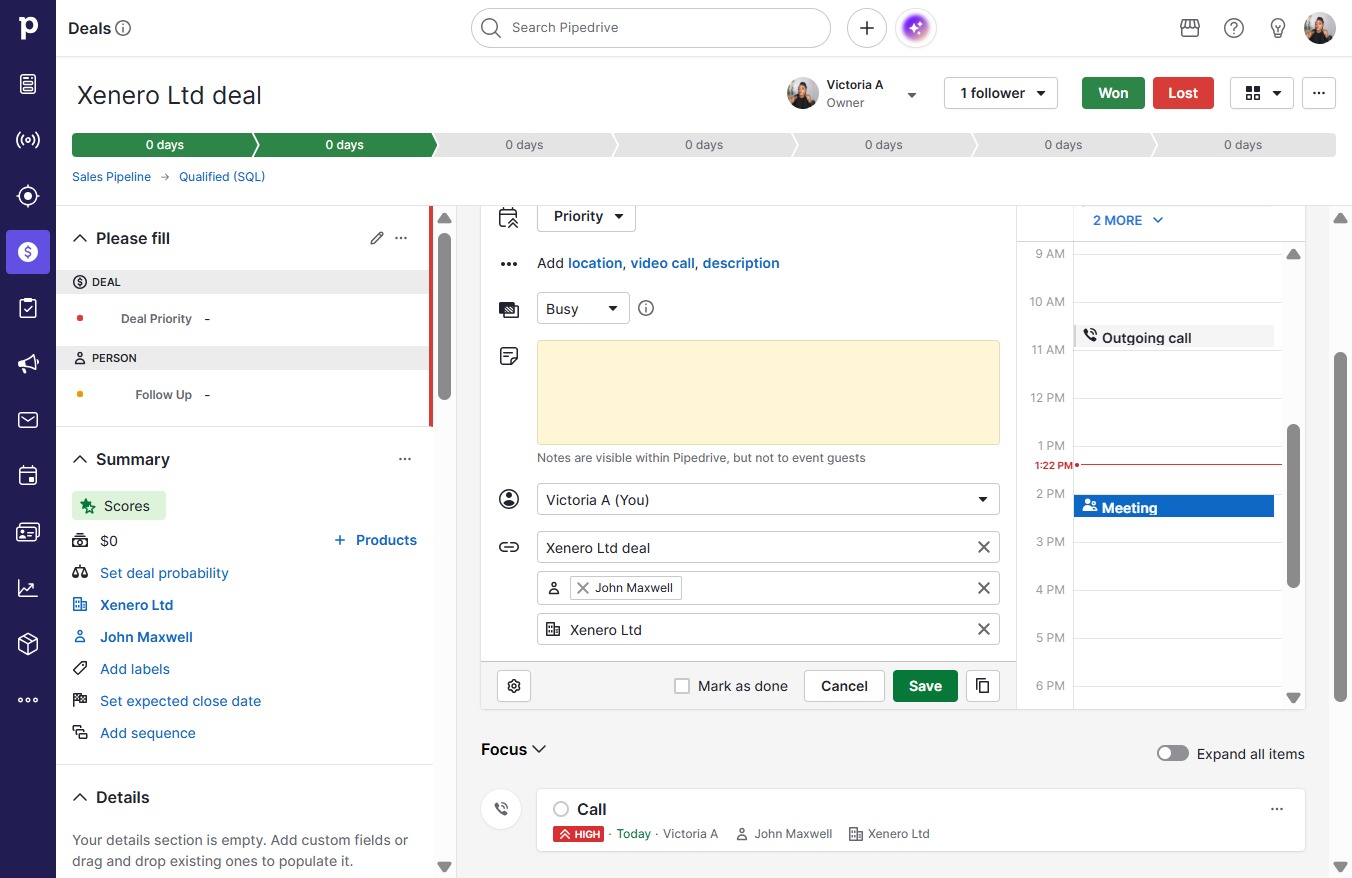The height and width of the screenshot is (878, 1352).
Task: Open More options at sidebar bottom
Action: [x=28, y=700]
